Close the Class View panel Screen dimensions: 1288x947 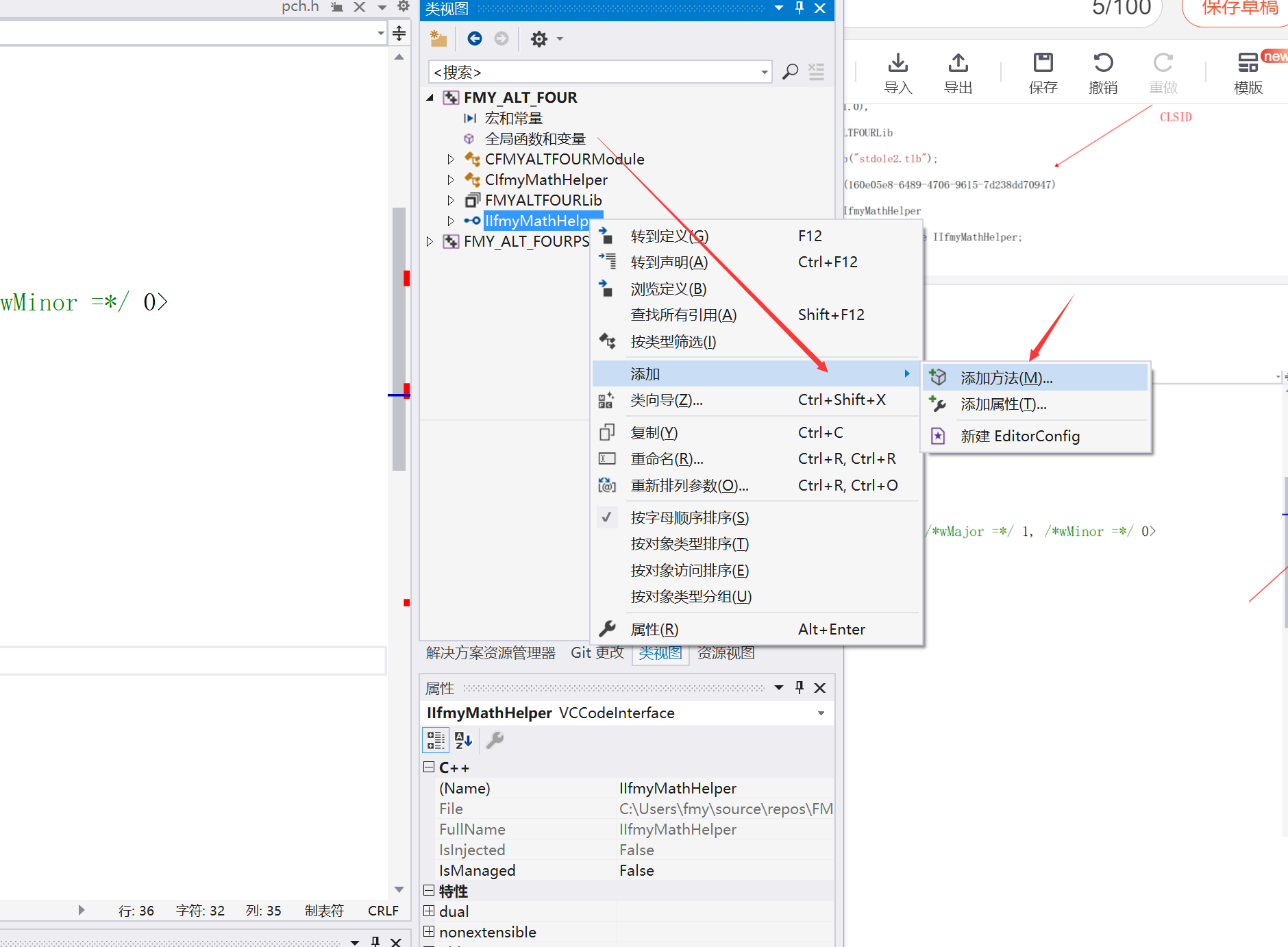tap(820, 8)
